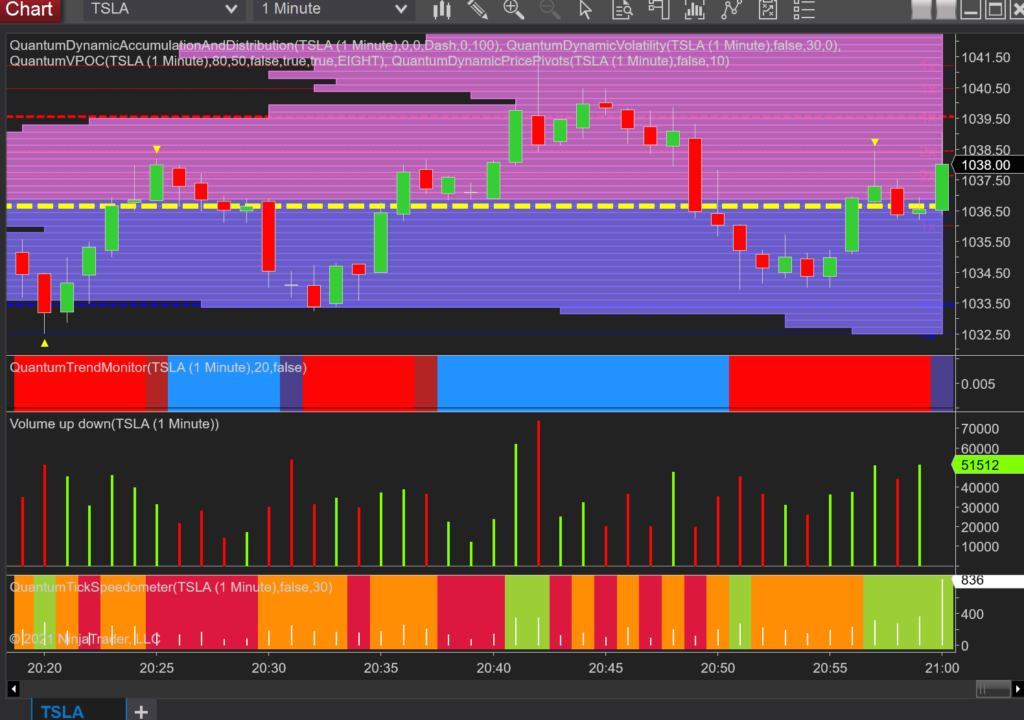Image resolution: width=1024 pixels, height=720 pixels.
Task: Select the QuantumVPOC indicator label
Action: (x=198, y=61)
